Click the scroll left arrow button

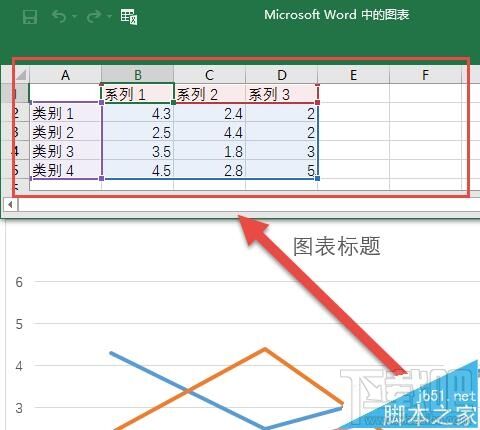pyautogui.click(x=10, y=204)
